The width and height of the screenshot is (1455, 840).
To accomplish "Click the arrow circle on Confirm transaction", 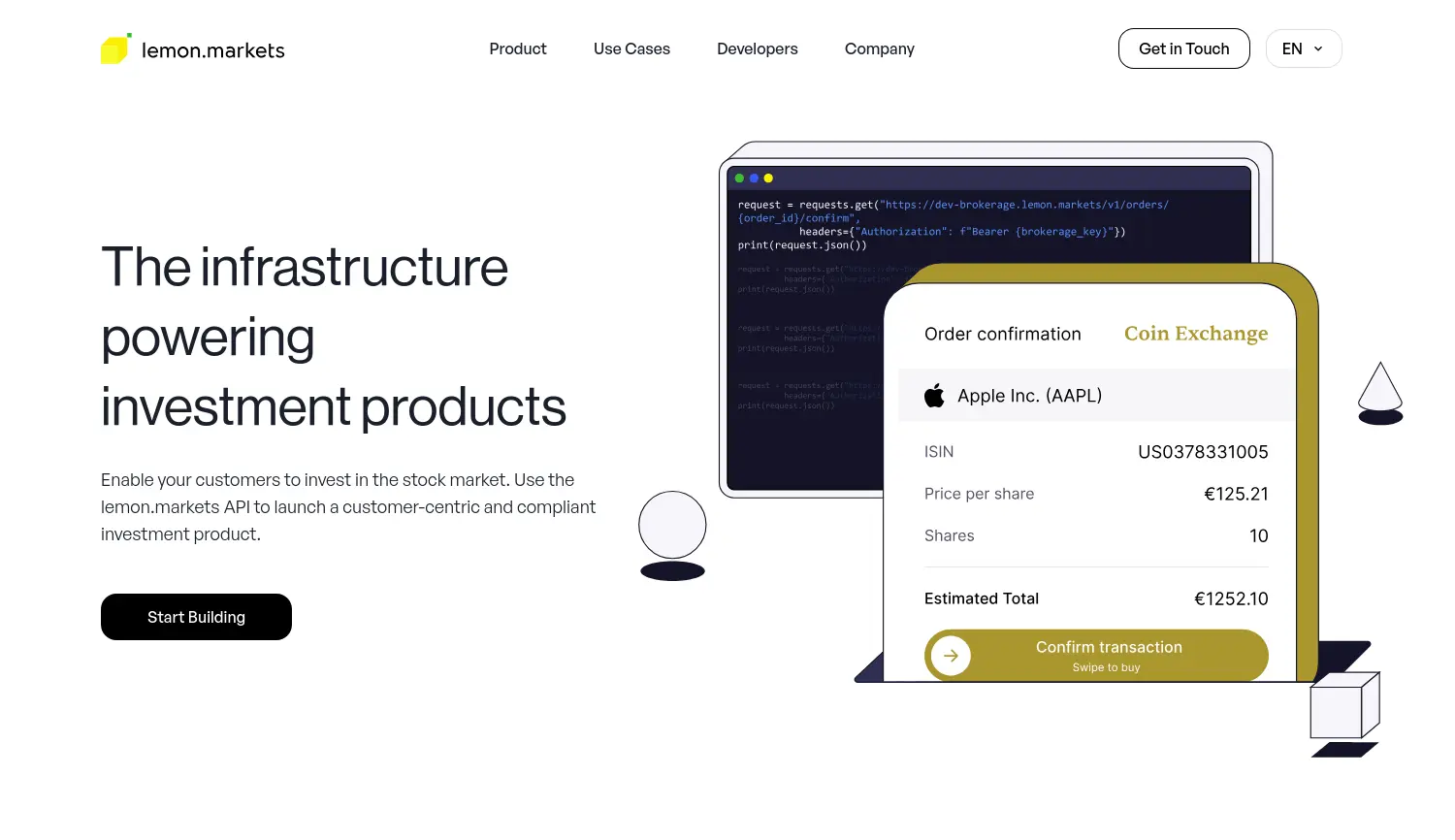I will tap(951, 656).
